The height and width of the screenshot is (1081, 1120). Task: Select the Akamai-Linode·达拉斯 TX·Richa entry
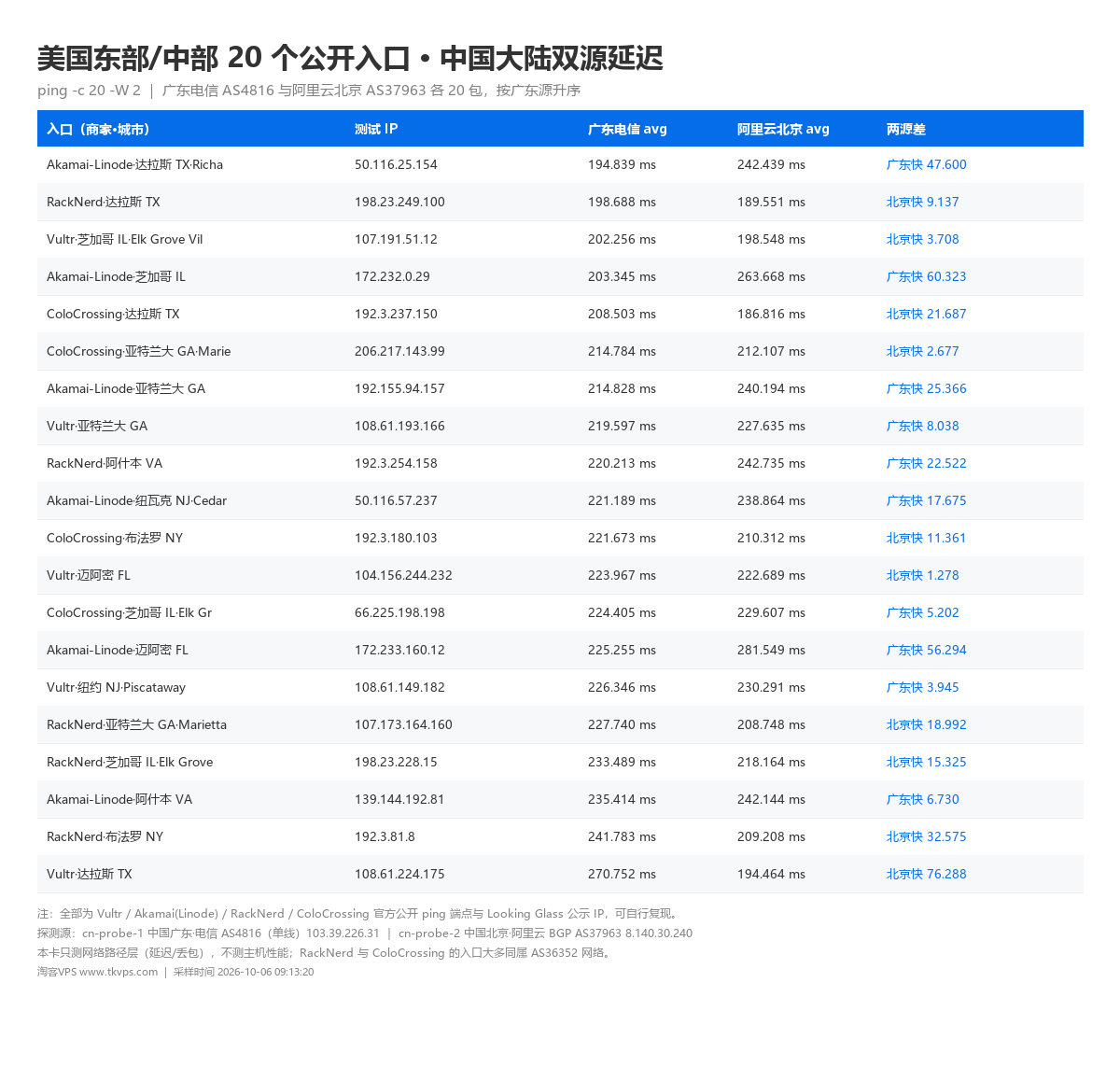tap(134, 164)
